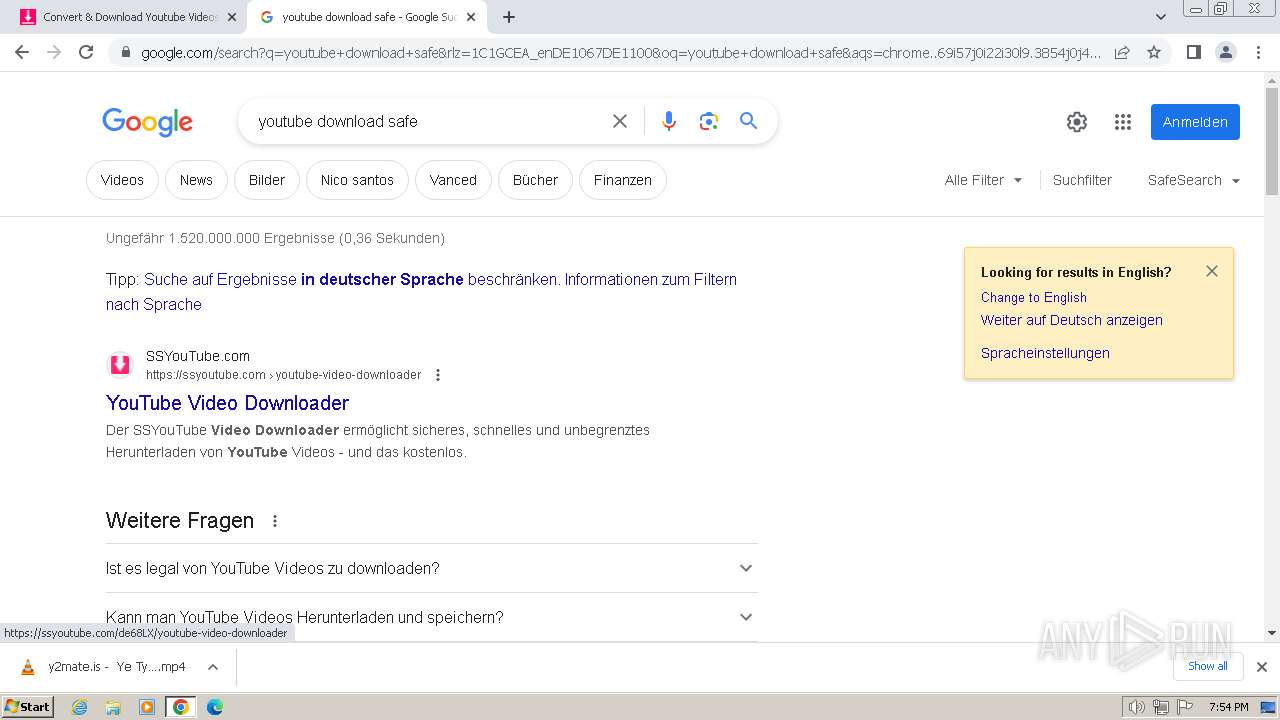Close the Google search tab
1280x720 pixels.
click(x=470, y=17)
